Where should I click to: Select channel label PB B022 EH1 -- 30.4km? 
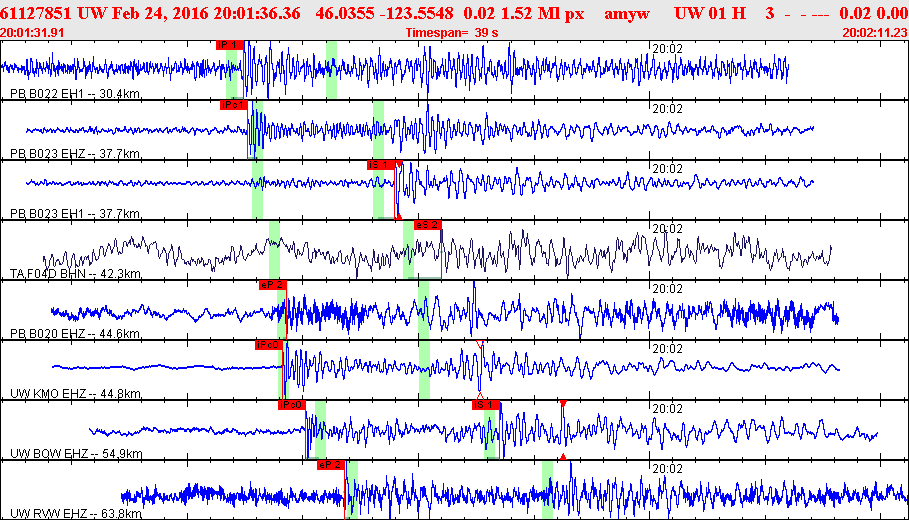75,94
